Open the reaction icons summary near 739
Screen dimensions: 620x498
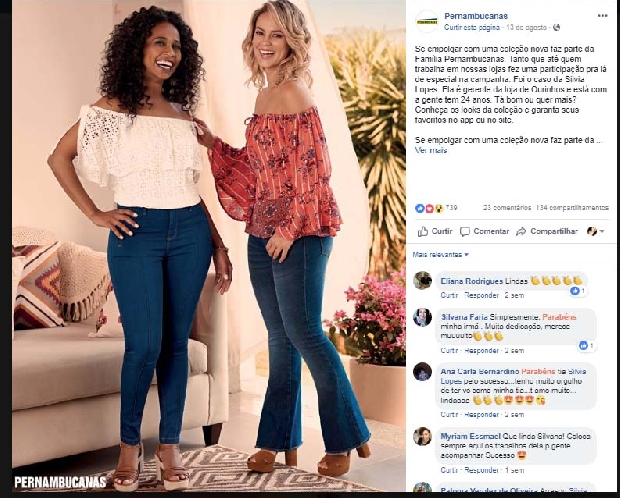pos(430,208)
